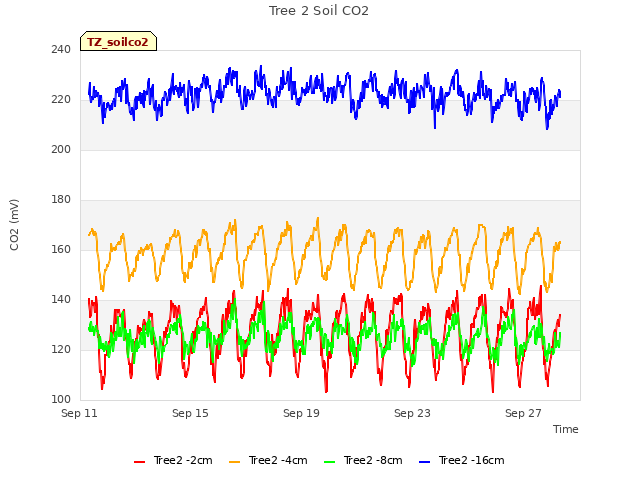
Task: Click the Sep 27 x-axis tick label
Action: (523, 413)
